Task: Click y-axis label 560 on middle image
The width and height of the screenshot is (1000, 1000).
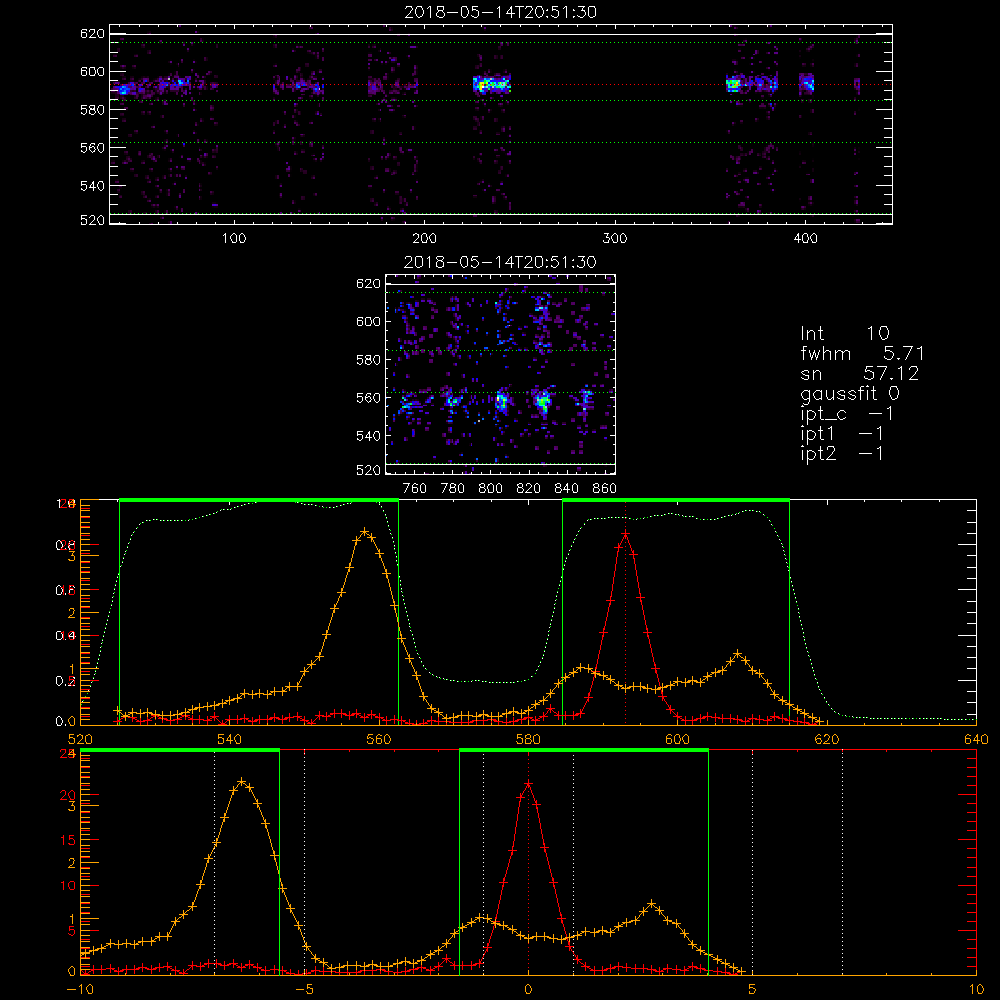Action: tap(368, 397)
